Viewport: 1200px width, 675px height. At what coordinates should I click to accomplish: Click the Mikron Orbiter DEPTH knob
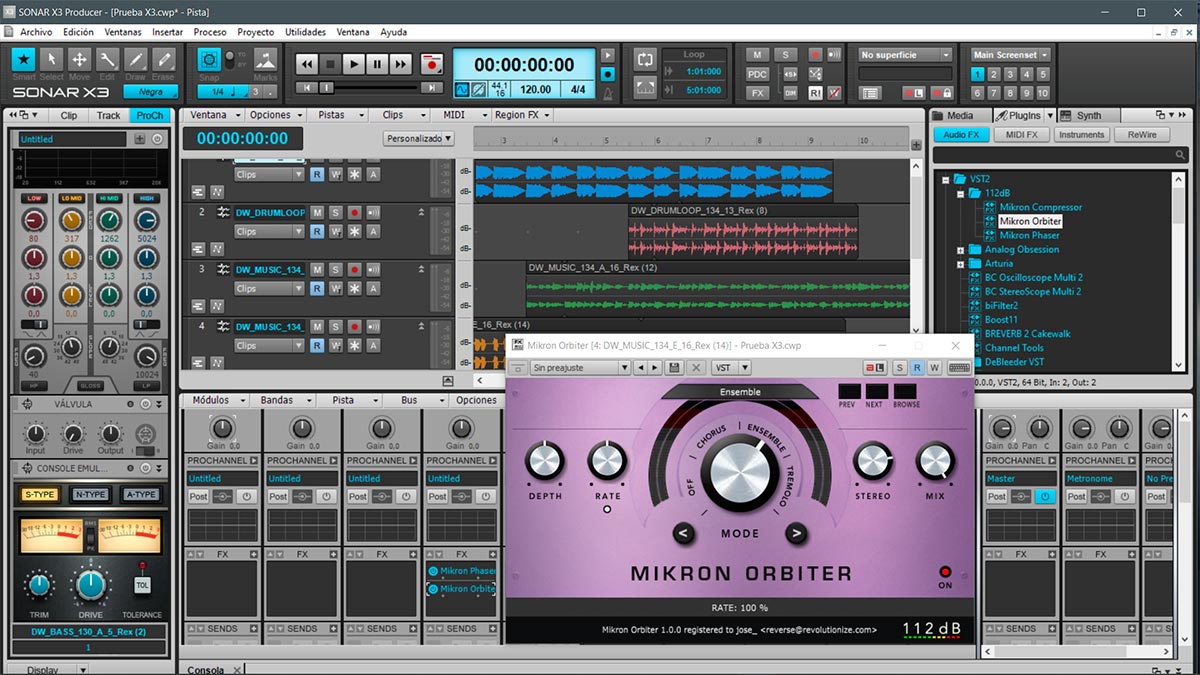pyautogui.click(x=545, y=460)
